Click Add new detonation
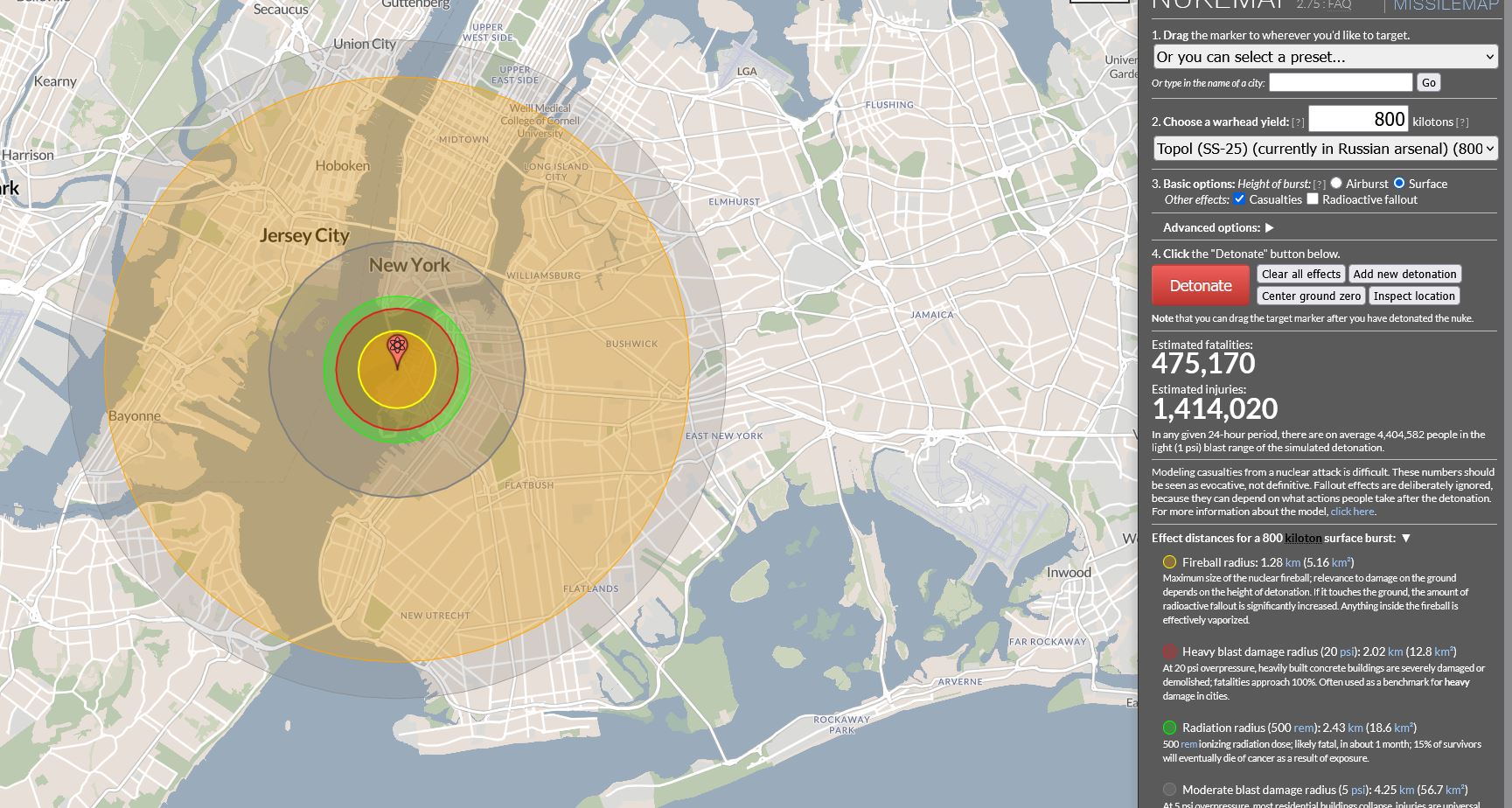Image resolution: width=1512 pixels, height=808 pixels. (1404, 274)
